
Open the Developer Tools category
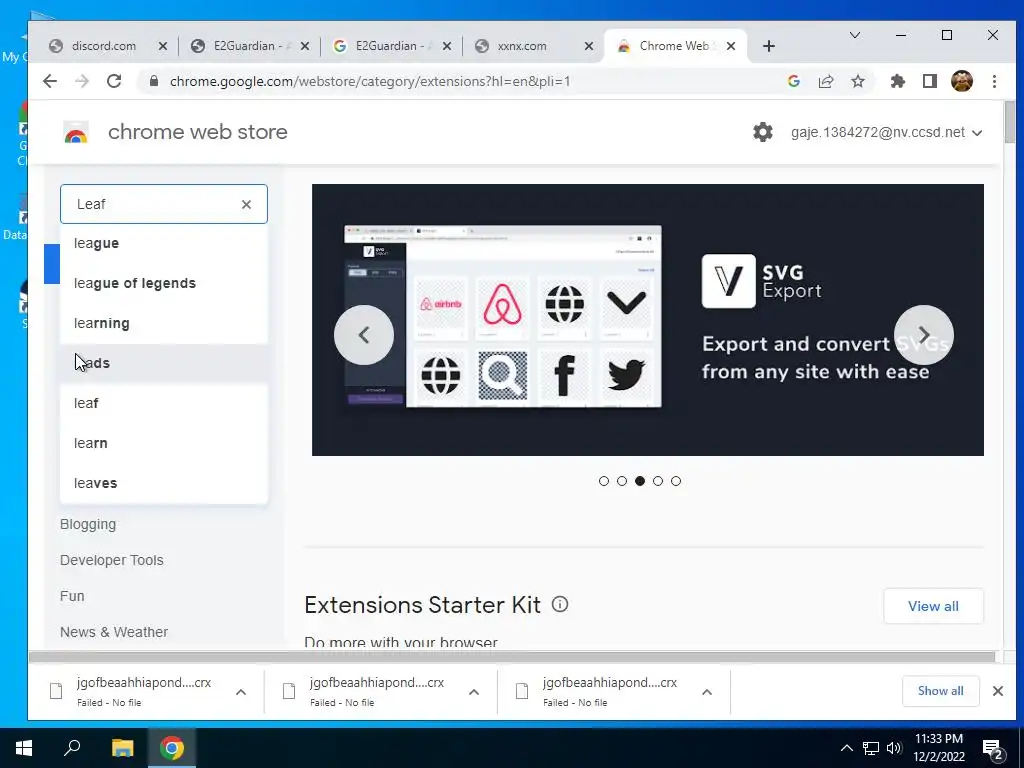[x=112, y=560]
